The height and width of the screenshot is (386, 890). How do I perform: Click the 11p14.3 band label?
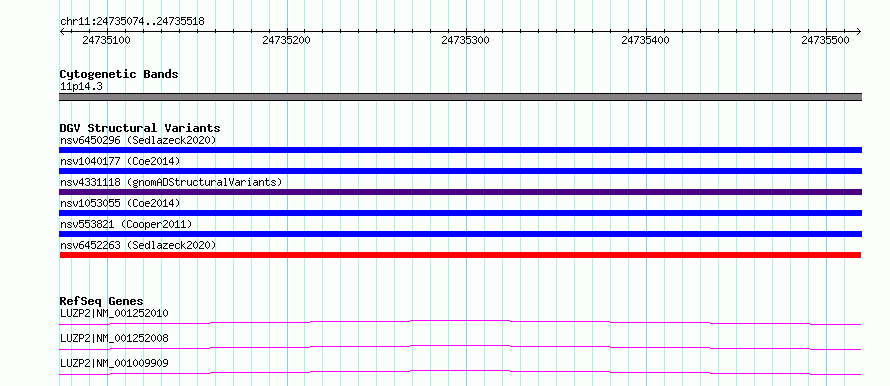point(81,87)
